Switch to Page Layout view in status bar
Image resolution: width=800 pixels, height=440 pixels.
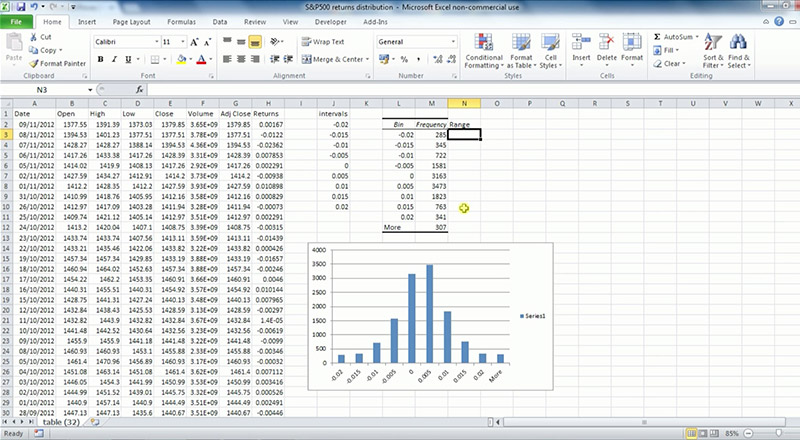(x=703, y=433)
